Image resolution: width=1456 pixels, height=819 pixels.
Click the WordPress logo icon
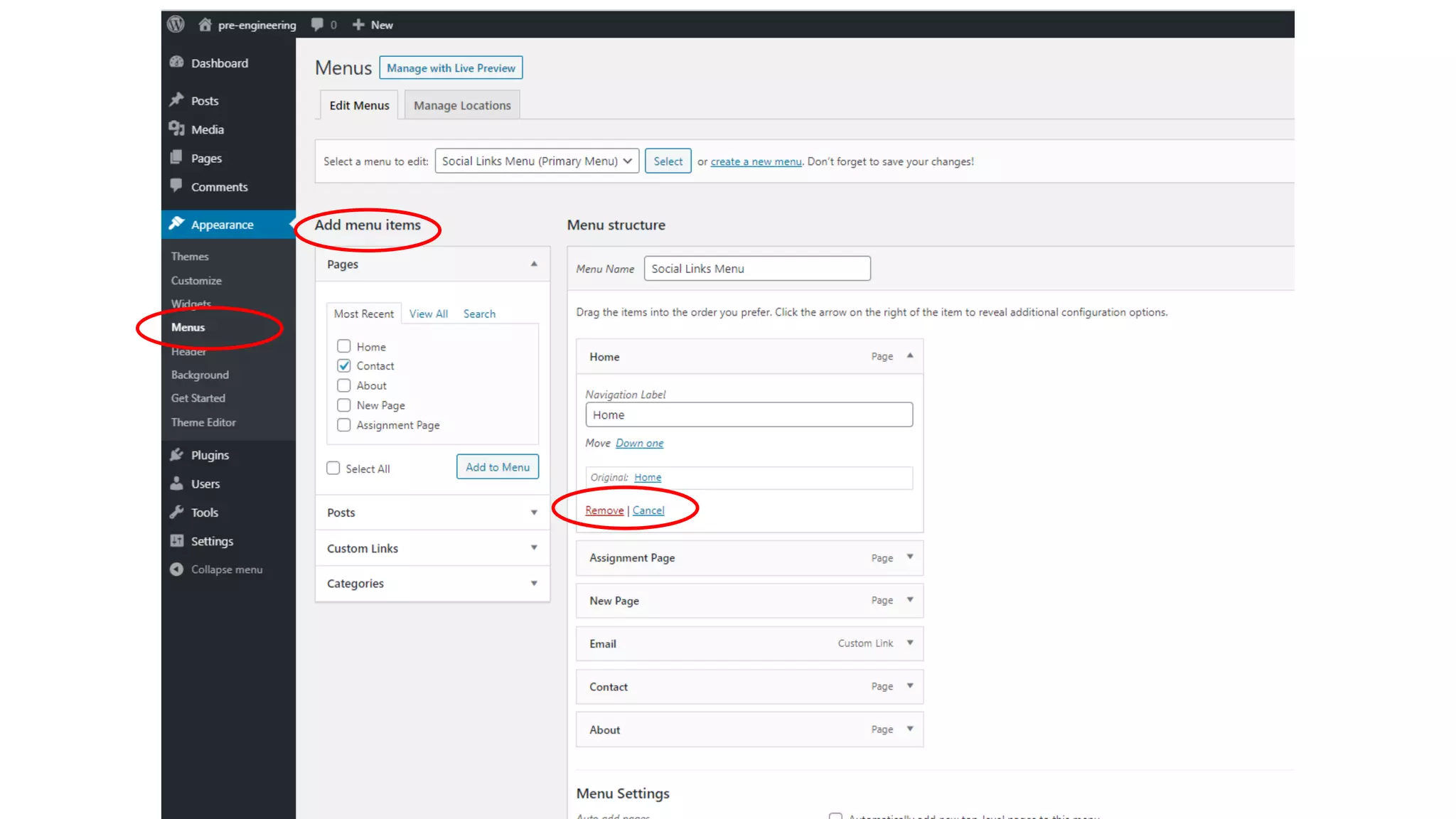point(176,25)
